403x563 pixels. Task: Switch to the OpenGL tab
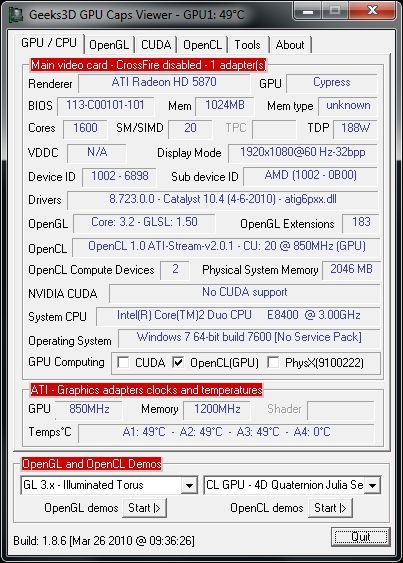(109, 45)
